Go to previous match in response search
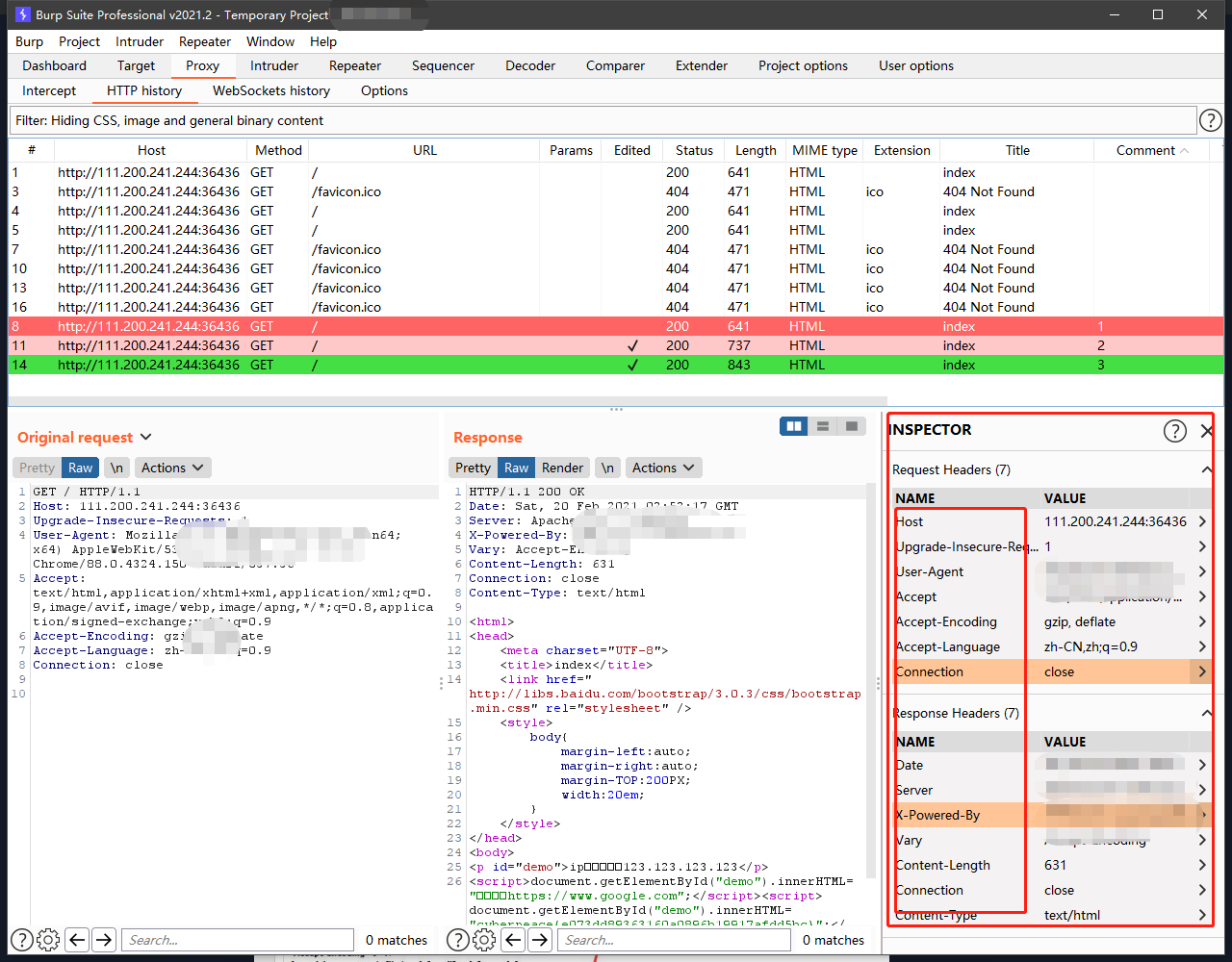The image size is (1232, 962). coord(514,940)
